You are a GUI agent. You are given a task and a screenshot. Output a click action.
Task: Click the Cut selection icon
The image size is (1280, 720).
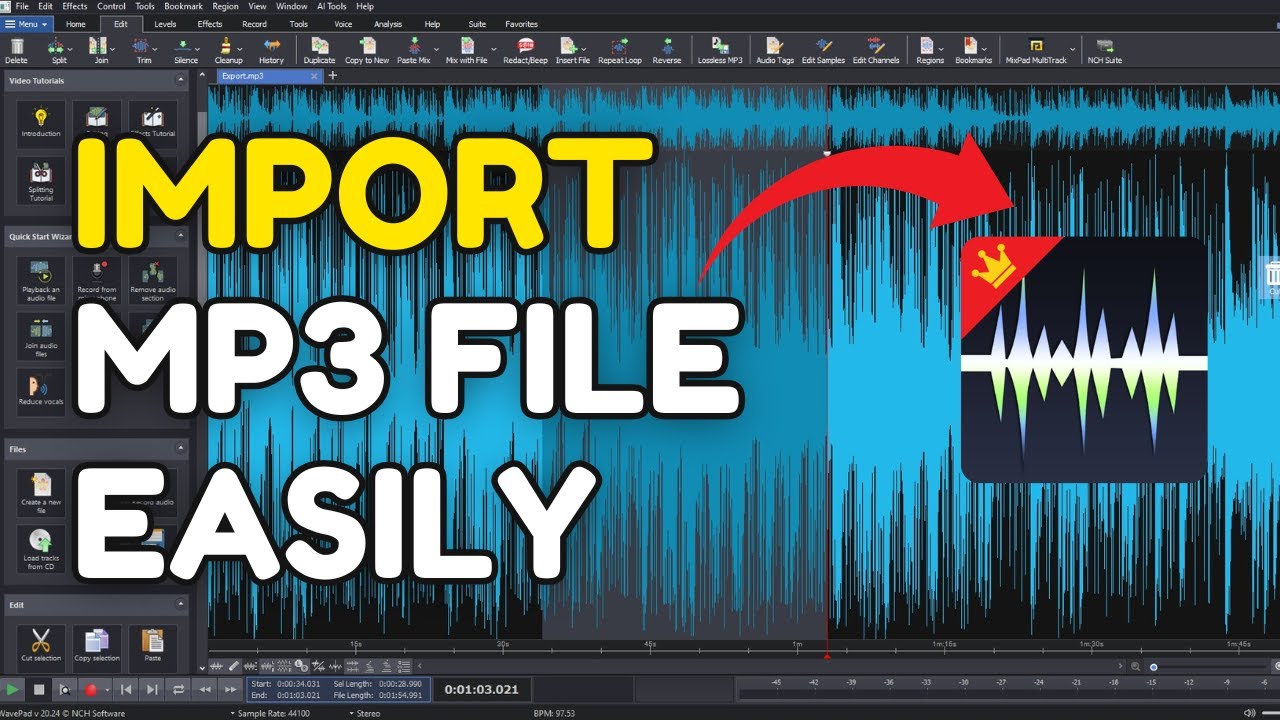(x=41, y=647)
